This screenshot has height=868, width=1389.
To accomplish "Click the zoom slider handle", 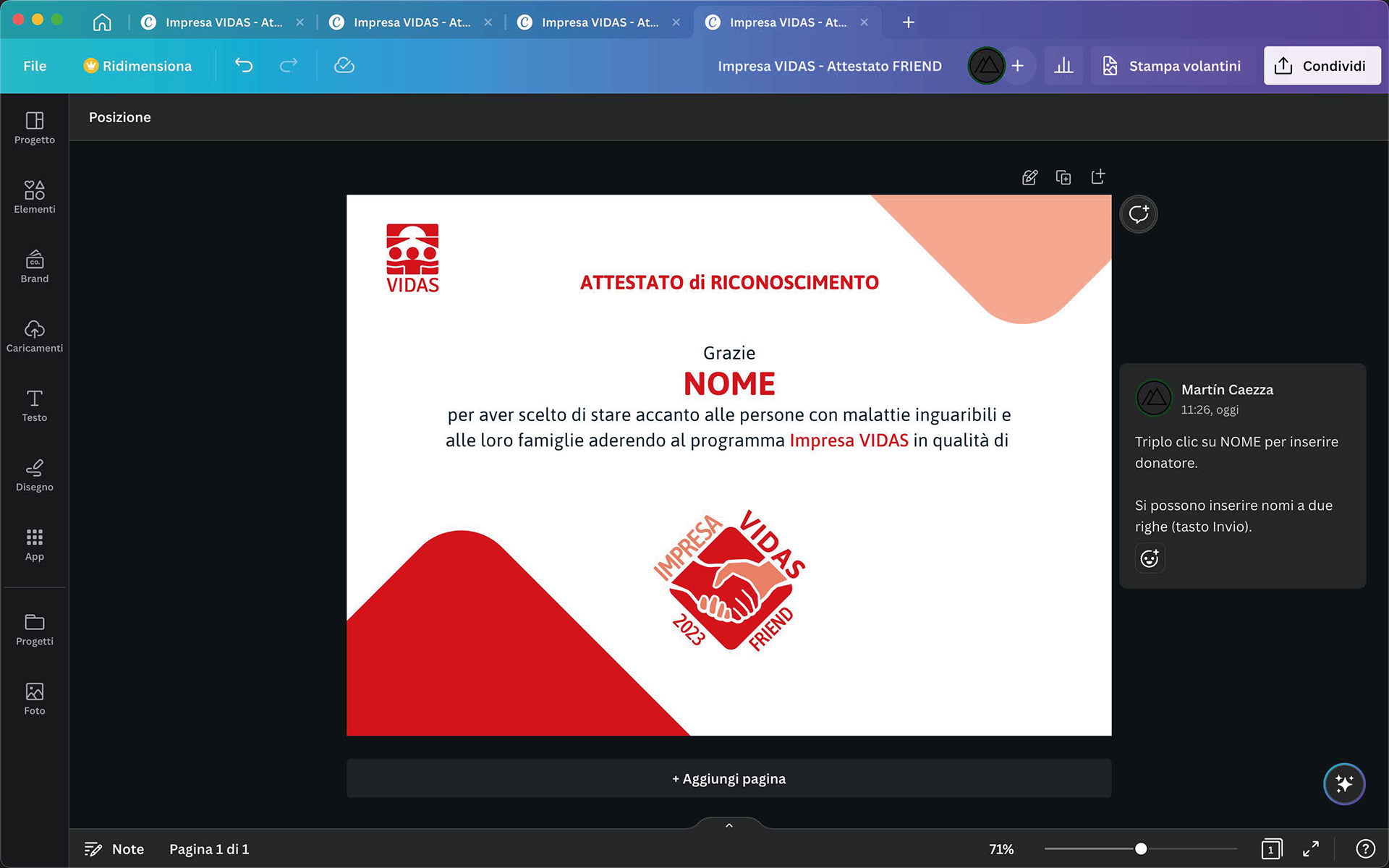I will point(1141,849).
